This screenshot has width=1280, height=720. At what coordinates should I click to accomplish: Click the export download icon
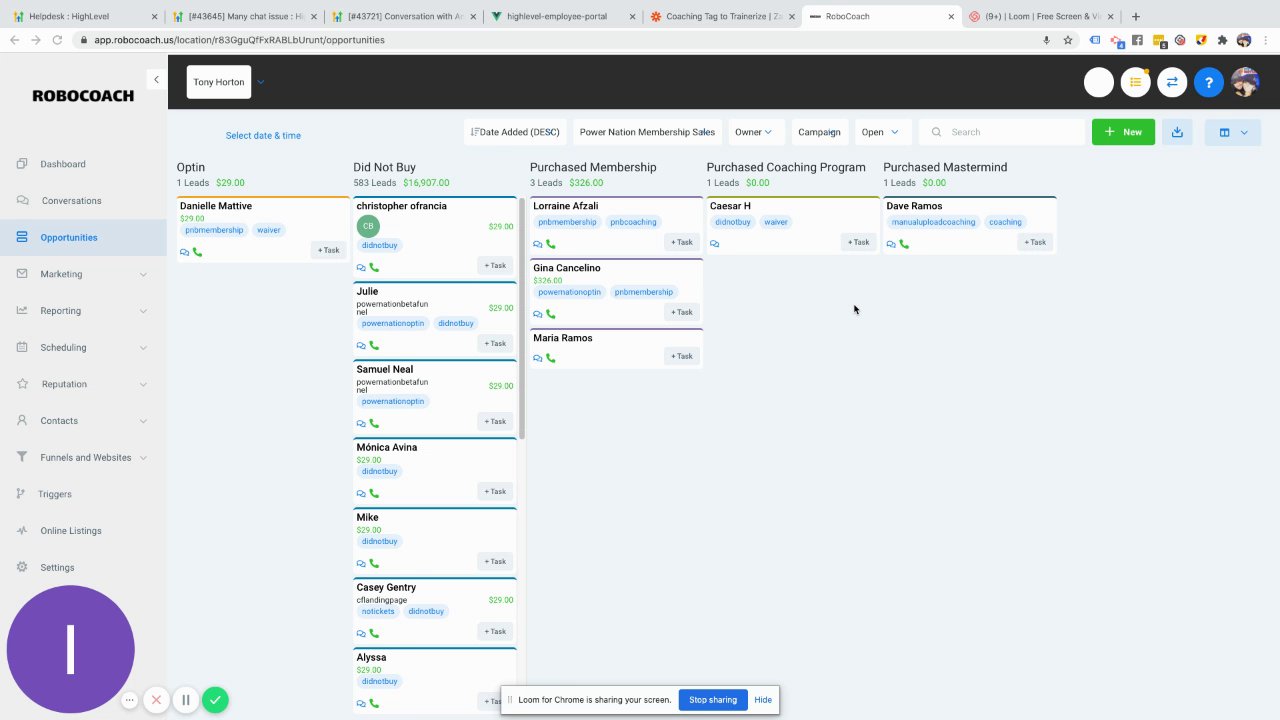(x=1177, y=132)
